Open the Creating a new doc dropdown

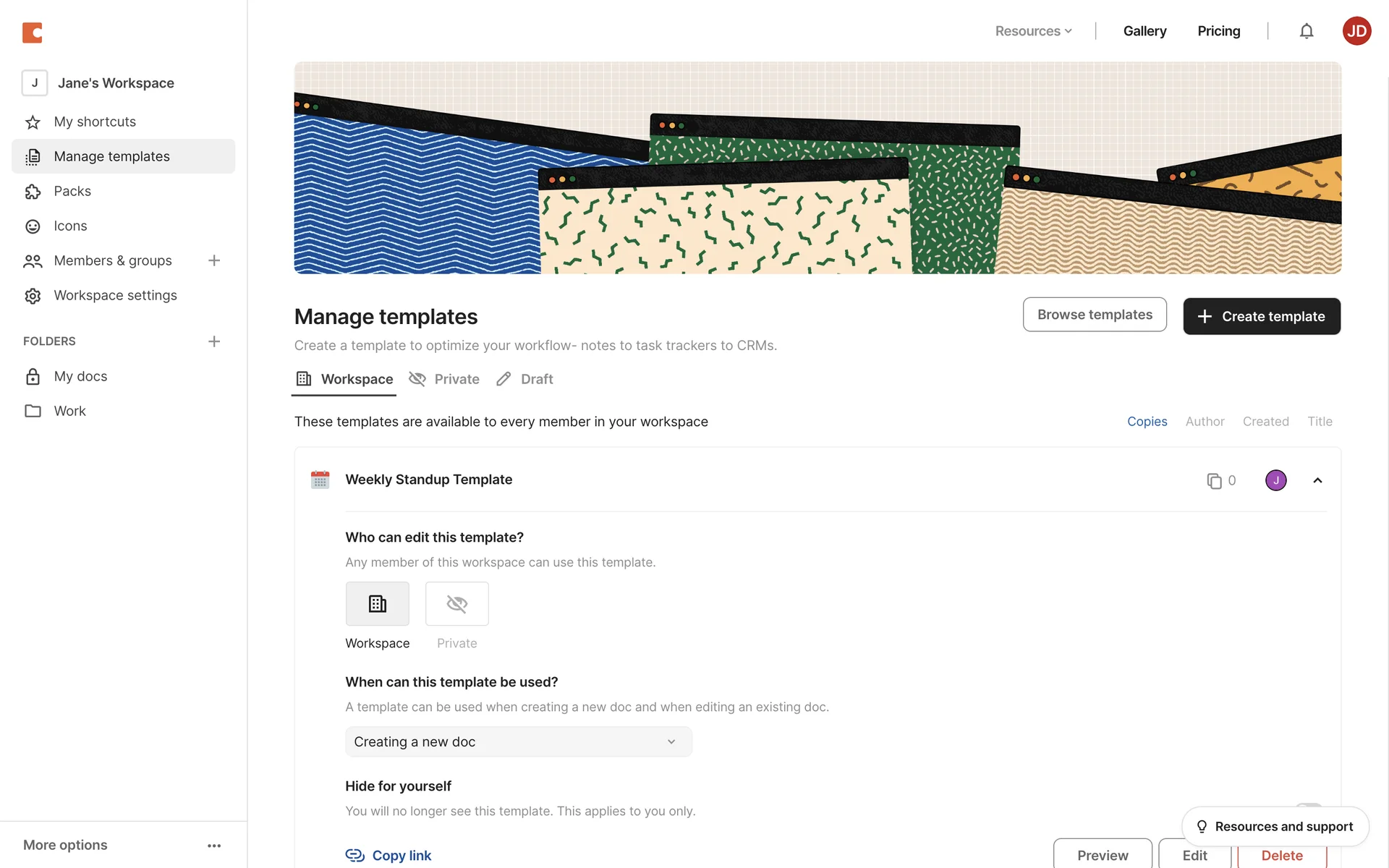pos(518,742)
